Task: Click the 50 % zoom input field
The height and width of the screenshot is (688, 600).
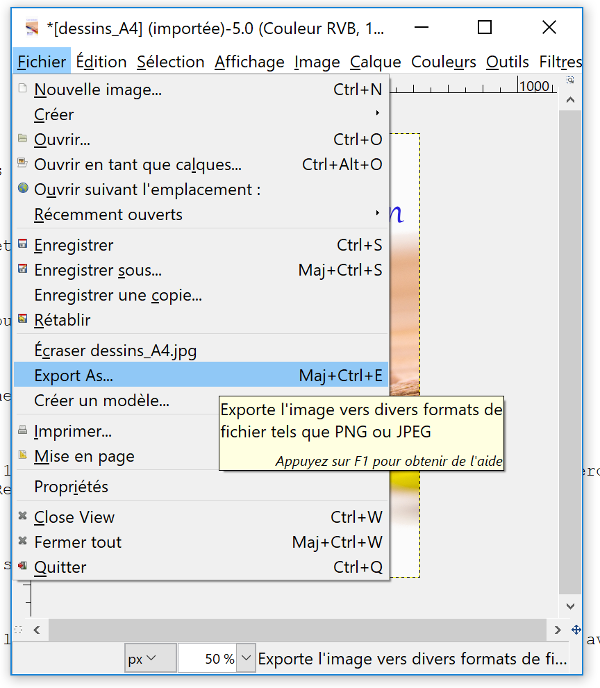Action: (x=208, y=658)
